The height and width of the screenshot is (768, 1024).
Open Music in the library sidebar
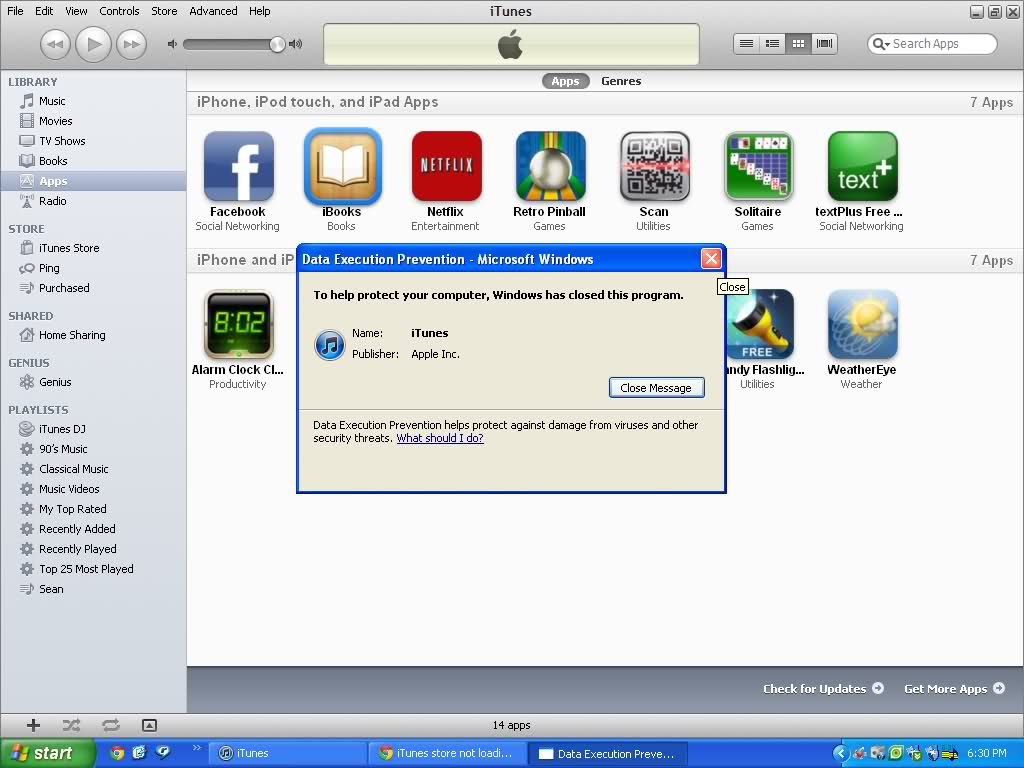click(52, 101)
